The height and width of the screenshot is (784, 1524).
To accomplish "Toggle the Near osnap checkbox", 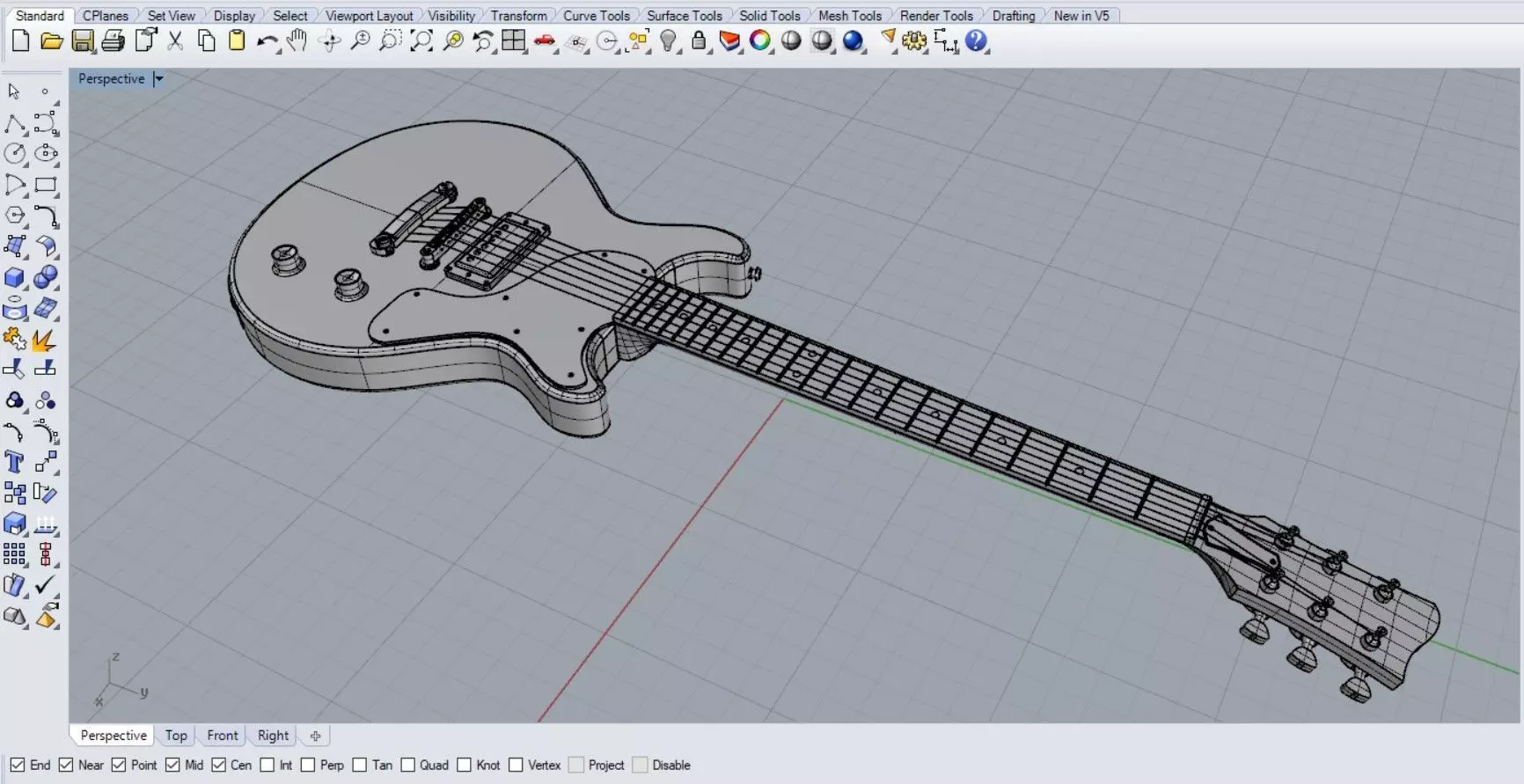I will [x=66, y=765].
